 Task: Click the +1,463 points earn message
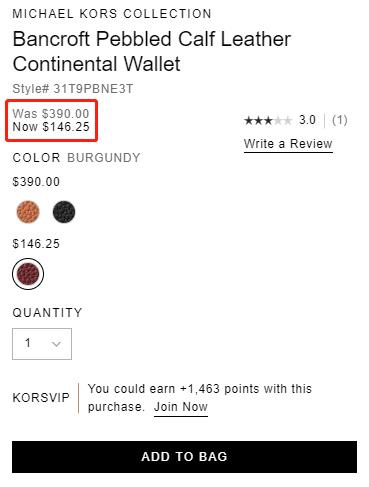(x=200, y=398)
